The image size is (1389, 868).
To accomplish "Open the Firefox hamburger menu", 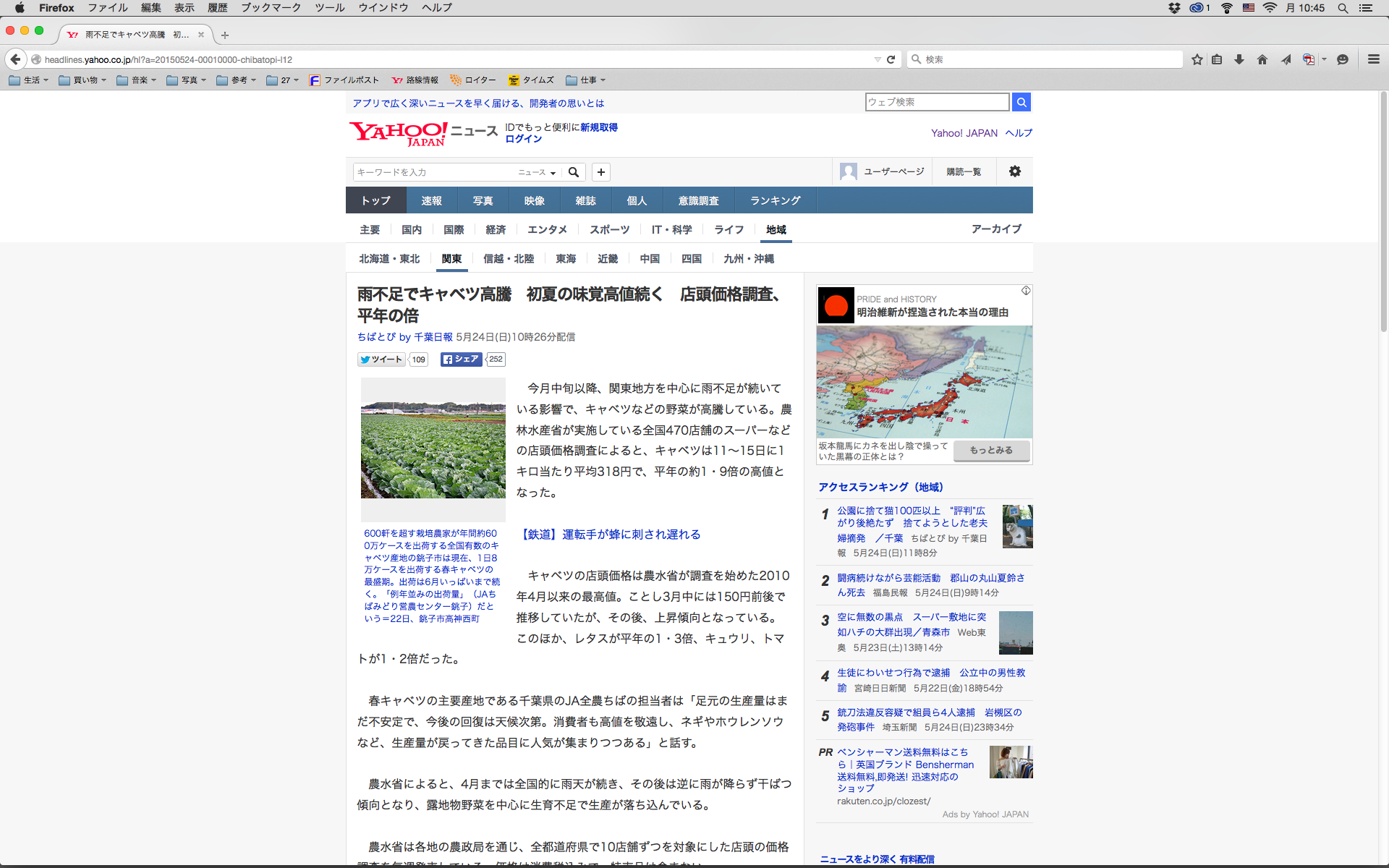I will [x=1373, y=59].
